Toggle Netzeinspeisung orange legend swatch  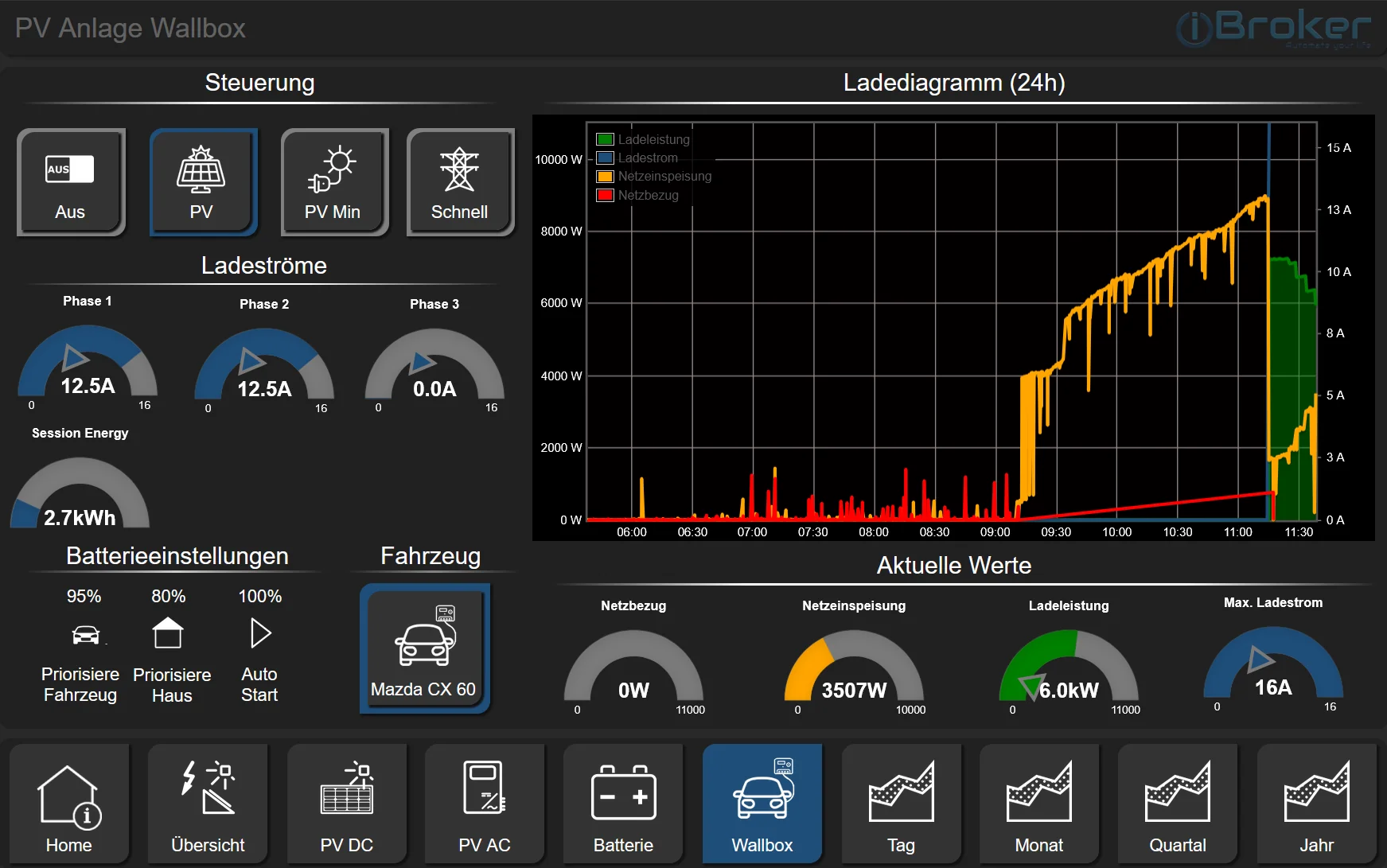point(605,176)
